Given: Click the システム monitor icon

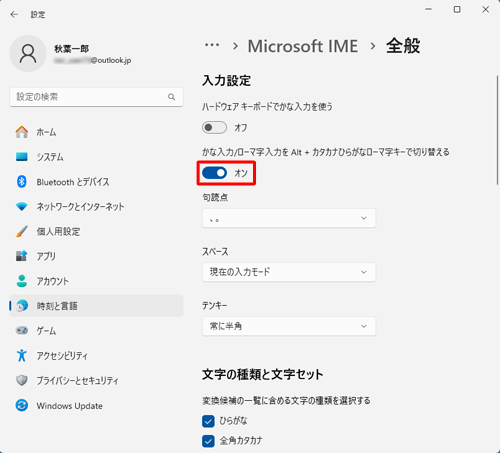Looking at the screenshot, I should pos(22,157).
